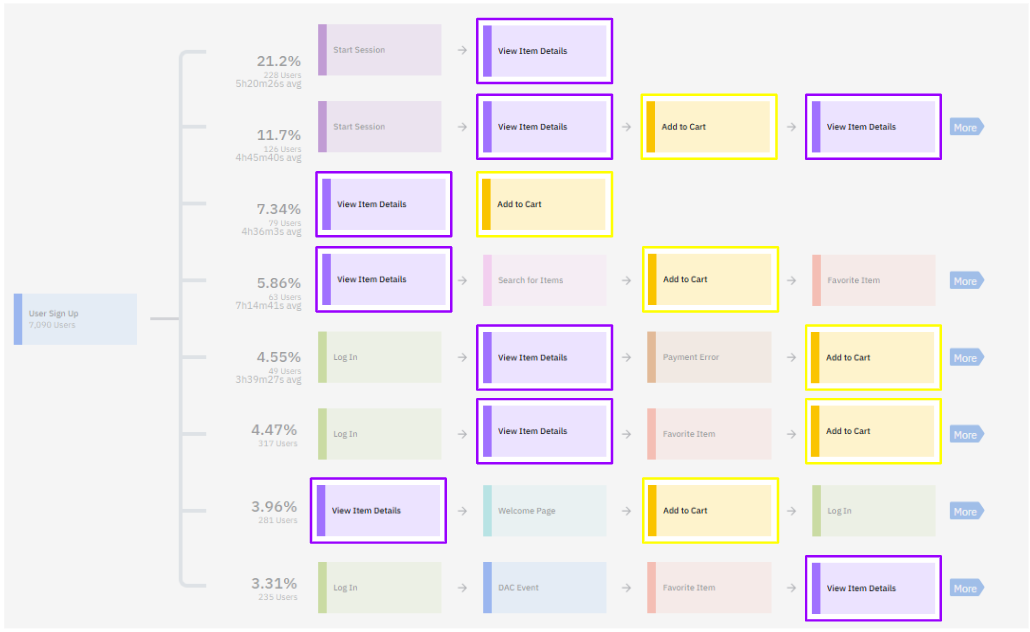Expand More on the 4.55% path
Image resolution: width=1030 pixels, height=632 pixels.
click(966, 358)
